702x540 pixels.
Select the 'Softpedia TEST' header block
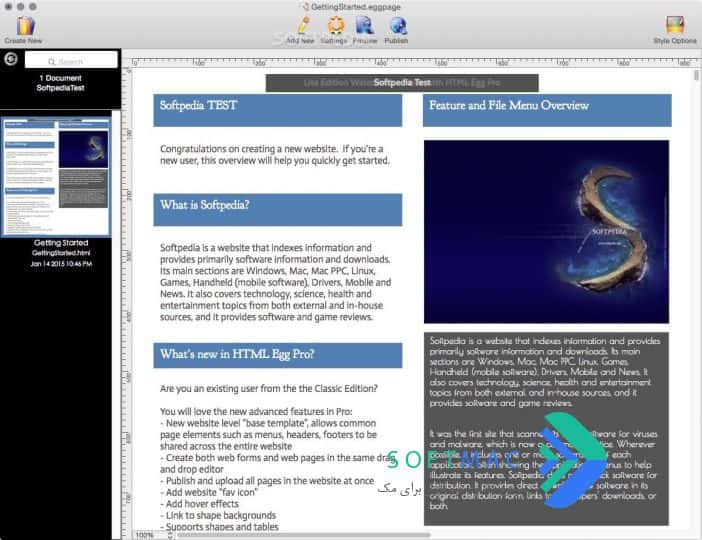tap(278, 110)
